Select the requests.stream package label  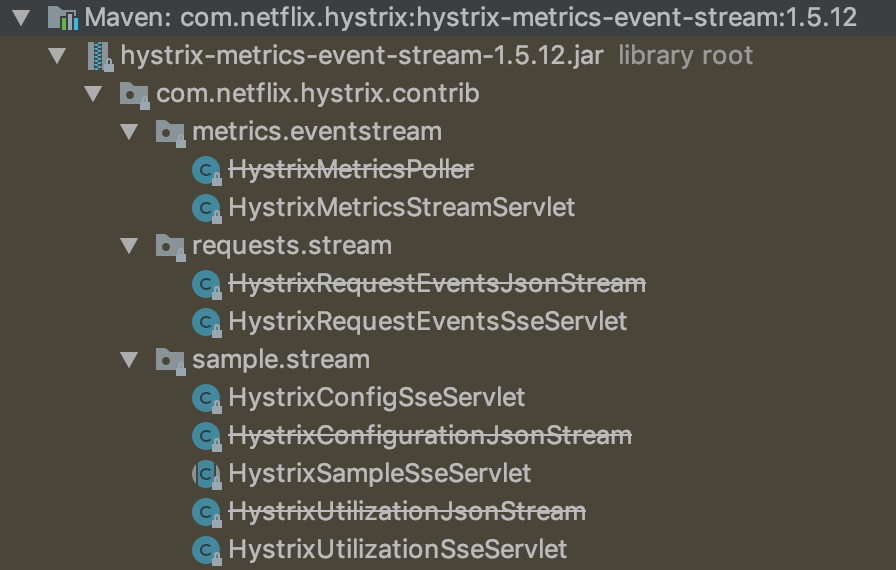292,246
